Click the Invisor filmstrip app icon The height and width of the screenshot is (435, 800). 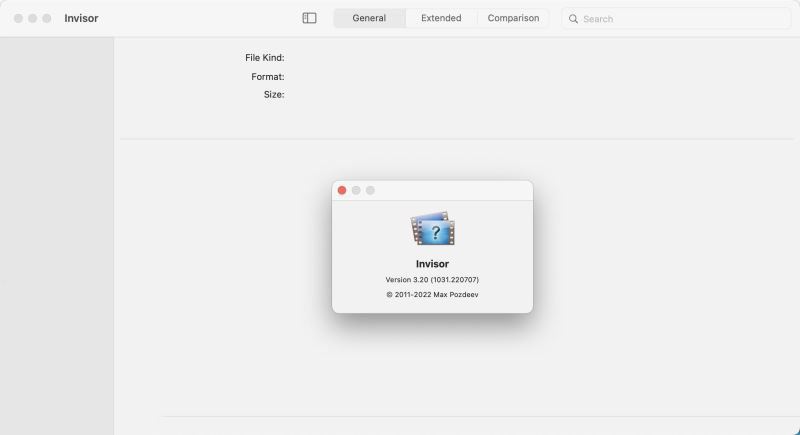(433, 228)
